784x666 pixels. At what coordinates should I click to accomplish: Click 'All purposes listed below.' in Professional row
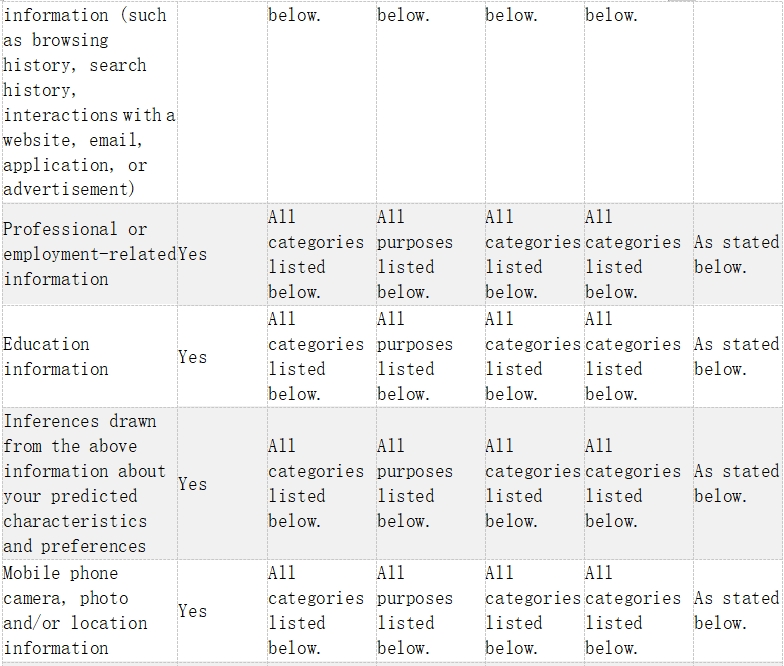click(x=415, y=254)
